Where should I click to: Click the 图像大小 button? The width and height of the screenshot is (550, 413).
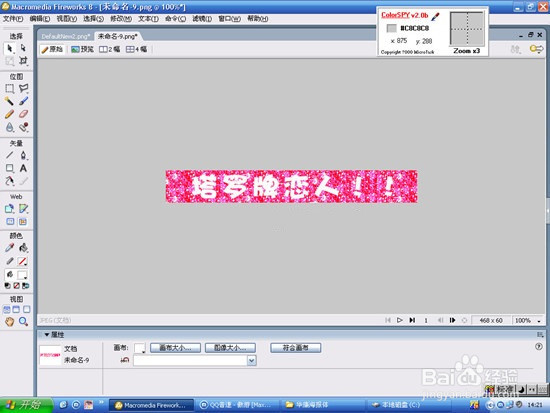click(x=230, y=348)
